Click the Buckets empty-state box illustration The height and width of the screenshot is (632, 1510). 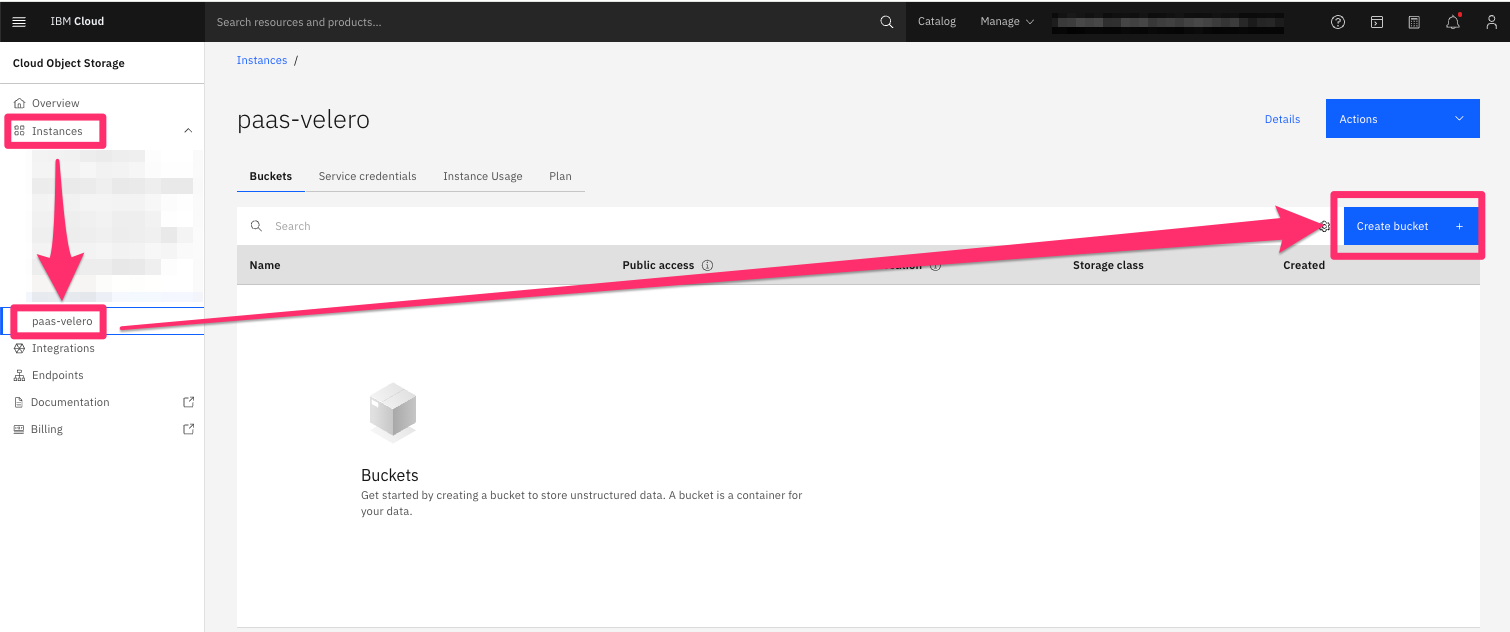[393, 412]
